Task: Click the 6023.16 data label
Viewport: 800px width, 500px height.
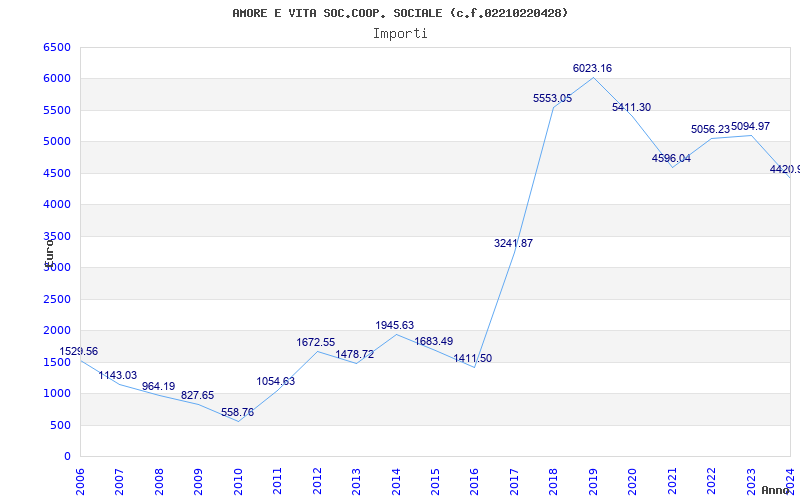Action: click(x=592, y=68)
